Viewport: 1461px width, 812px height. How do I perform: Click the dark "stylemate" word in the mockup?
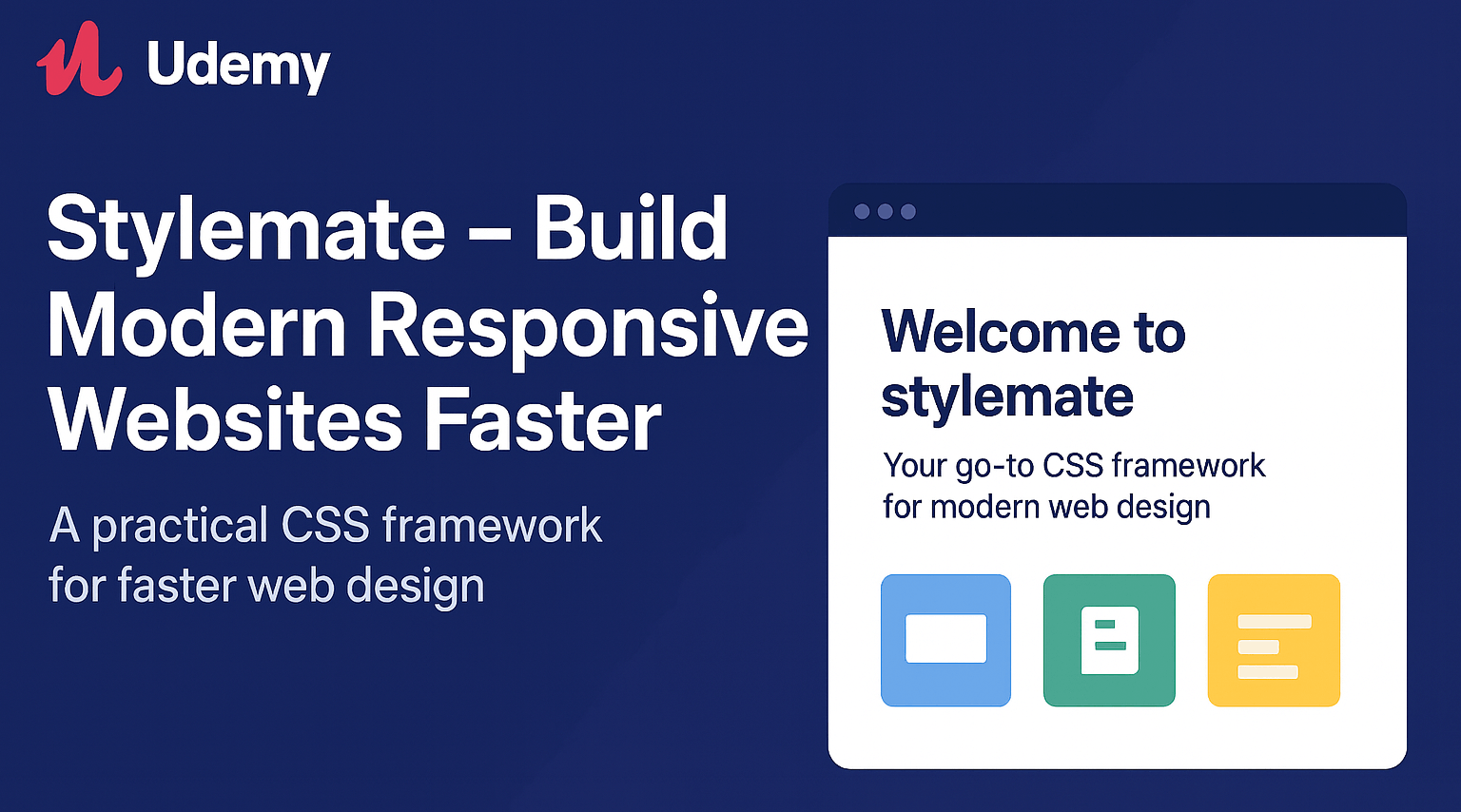point(1007,396)
